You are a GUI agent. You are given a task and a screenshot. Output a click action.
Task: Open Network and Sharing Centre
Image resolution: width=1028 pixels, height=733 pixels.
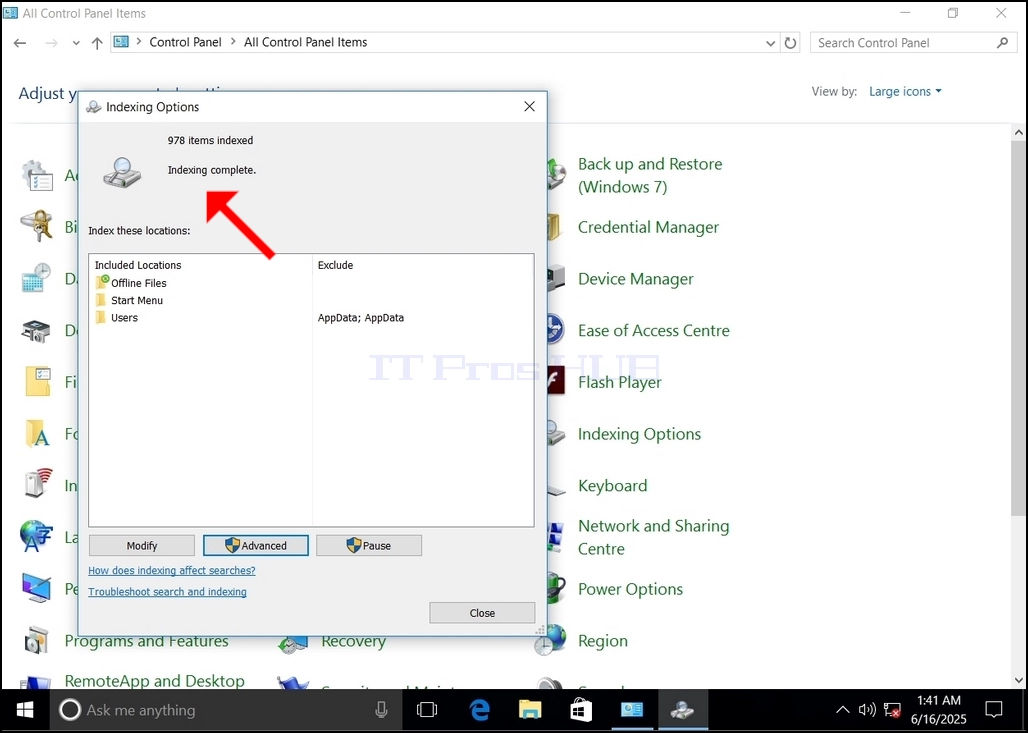pos(653,537)
